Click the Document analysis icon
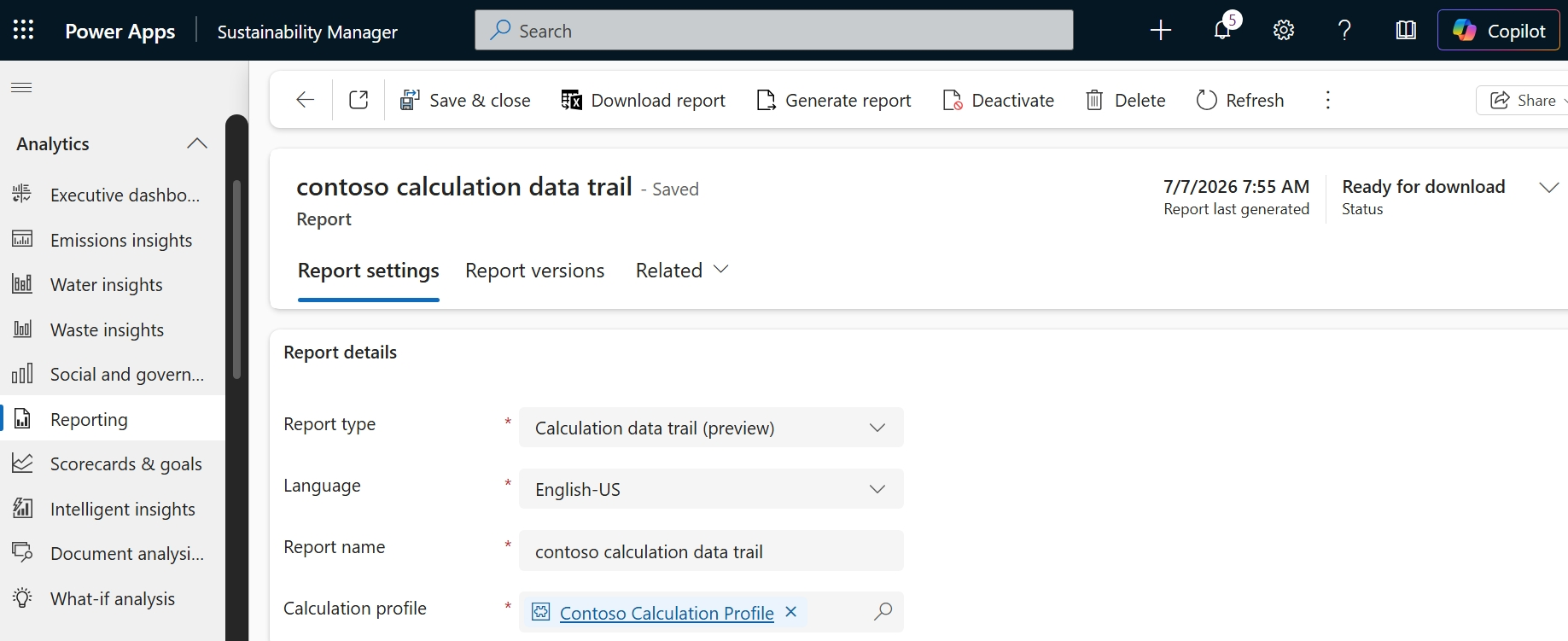The width and height of the screenshot is (1568, 641). 22,552
